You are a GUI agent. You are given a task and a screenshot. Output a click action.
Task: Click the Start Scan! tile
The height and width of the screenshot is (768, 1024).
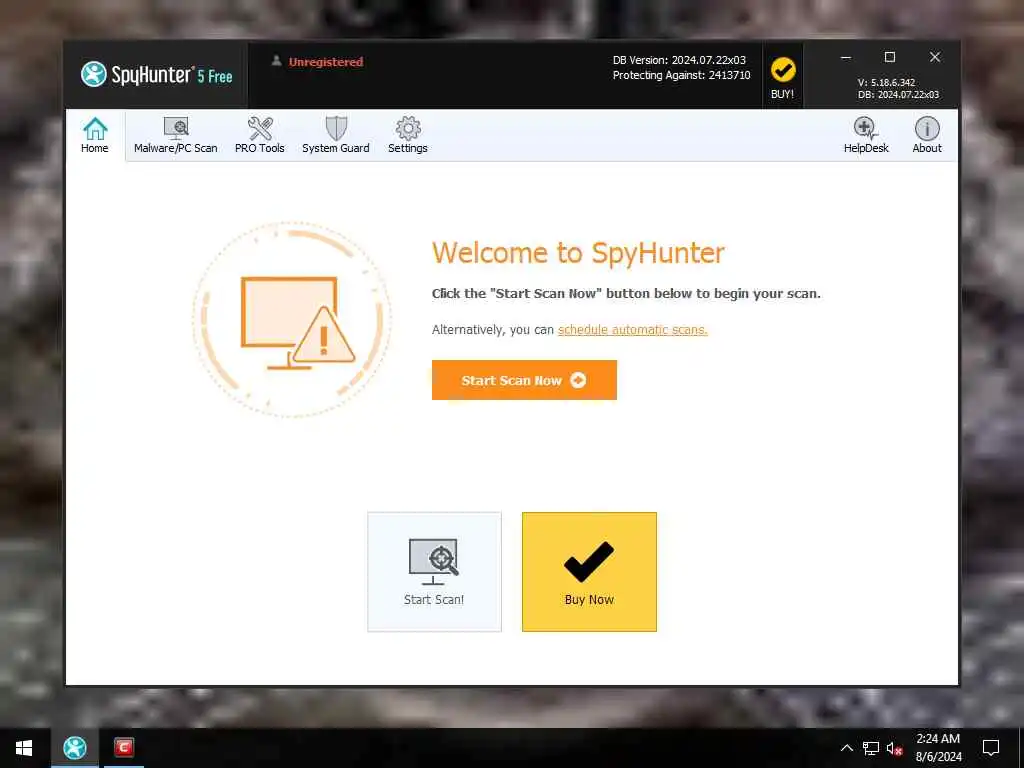(434, 571)
